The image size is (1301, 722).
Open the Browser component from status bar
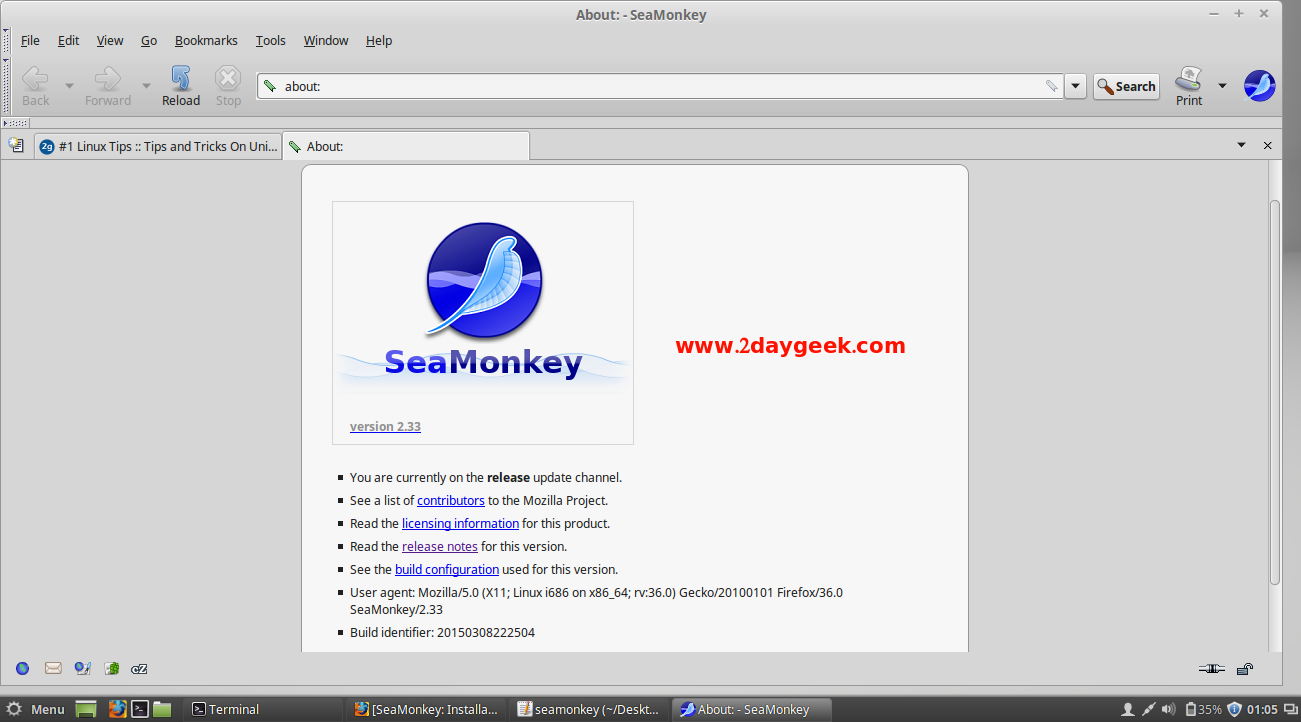pos(22,668)
